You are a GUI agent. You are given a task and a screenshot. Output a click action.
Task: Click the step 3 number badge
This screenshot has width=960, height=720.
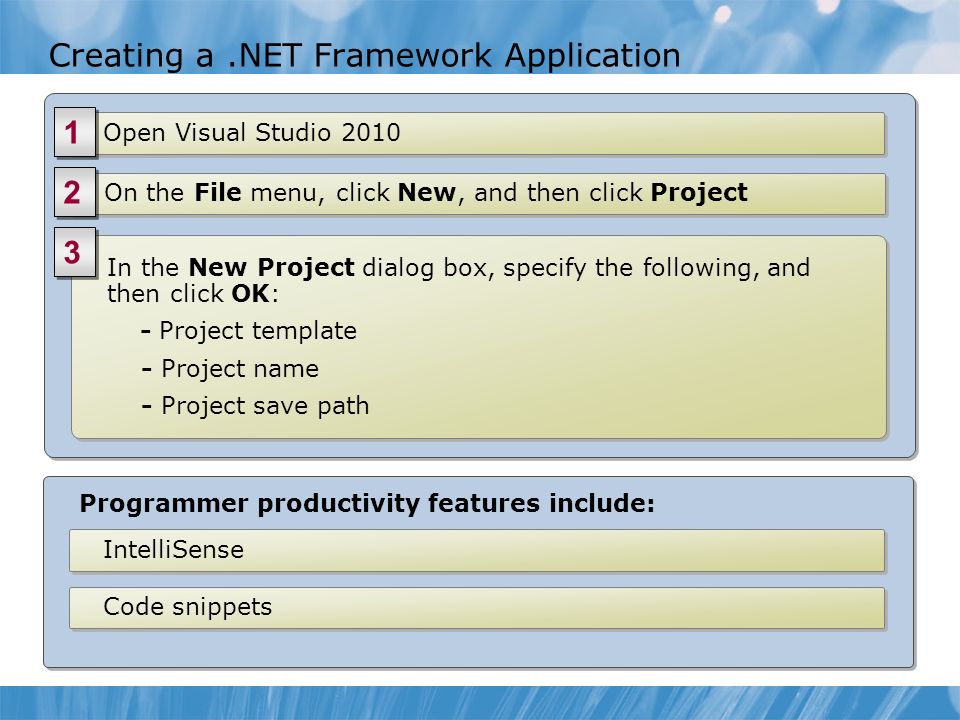click(75, 252)
